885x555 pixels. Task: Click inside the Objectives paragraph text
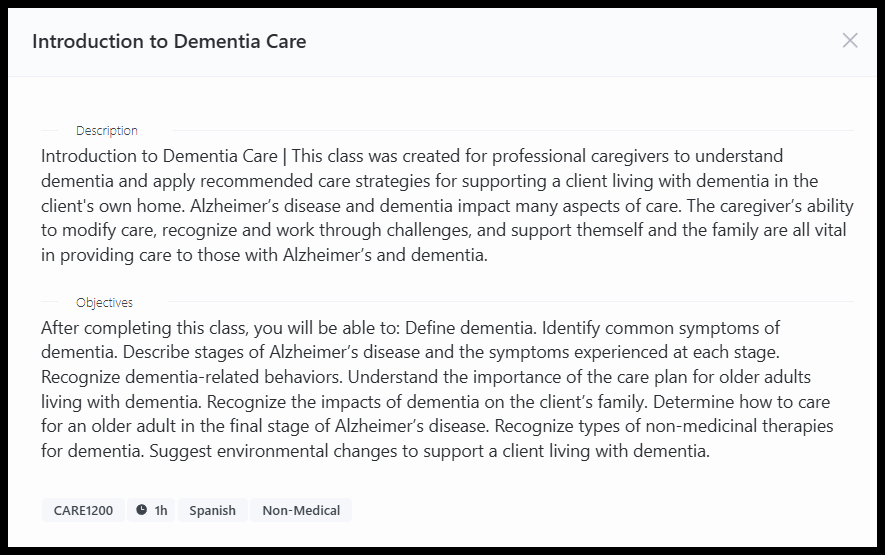pos(437,389)
